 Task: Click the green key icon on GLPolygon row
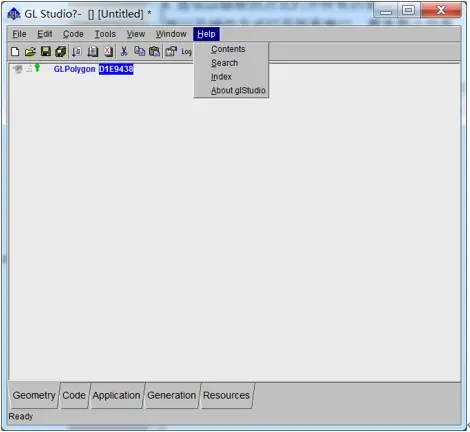pyautogui.click(x=37, y=68)
